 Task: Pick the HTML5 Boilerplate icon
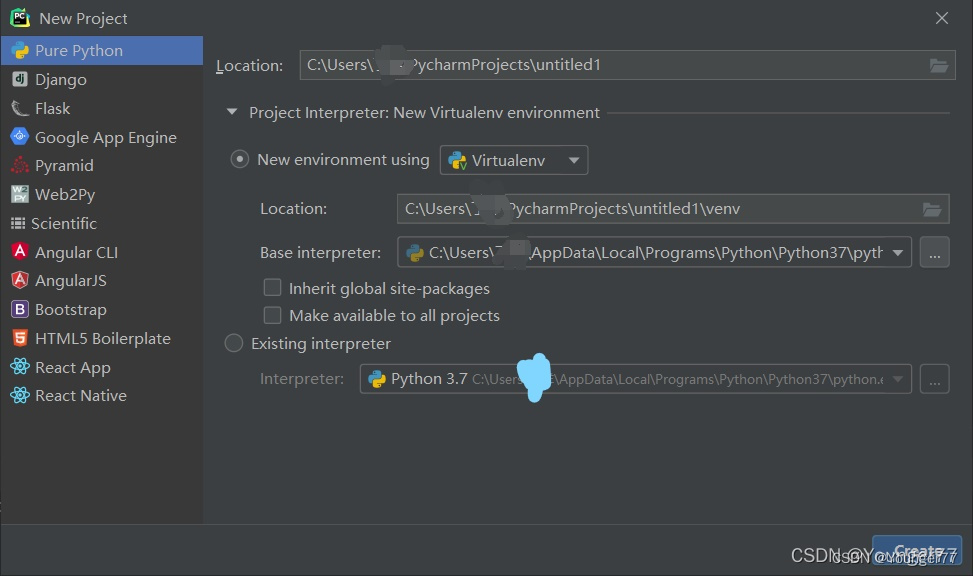click(x=20, y=338)
